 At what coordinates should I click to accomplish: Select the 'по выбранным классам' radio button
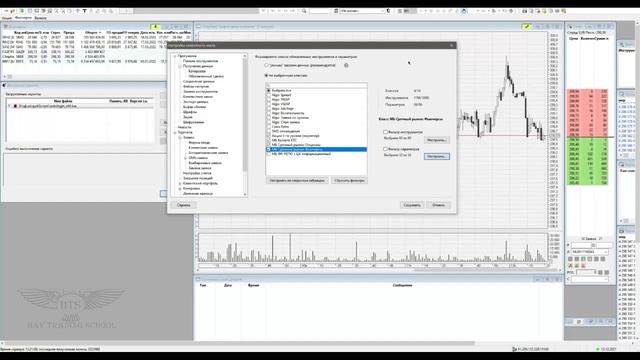(x=267, y=76)
